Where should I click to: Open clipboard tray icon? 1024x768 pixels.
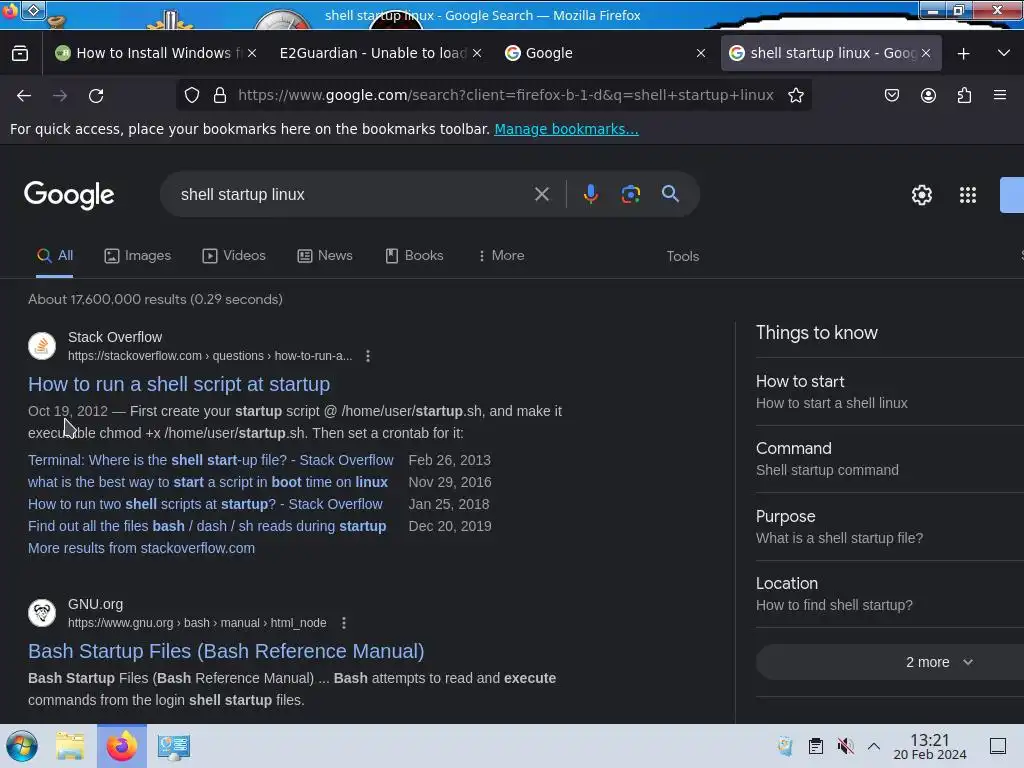click(x=816, y=746)
